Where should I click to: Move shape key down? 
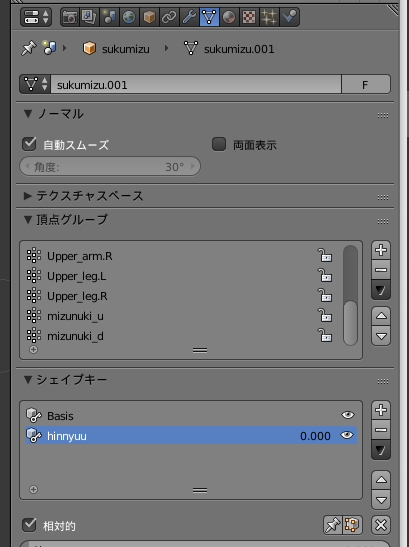pyautogui.click(x=381, y=500)
